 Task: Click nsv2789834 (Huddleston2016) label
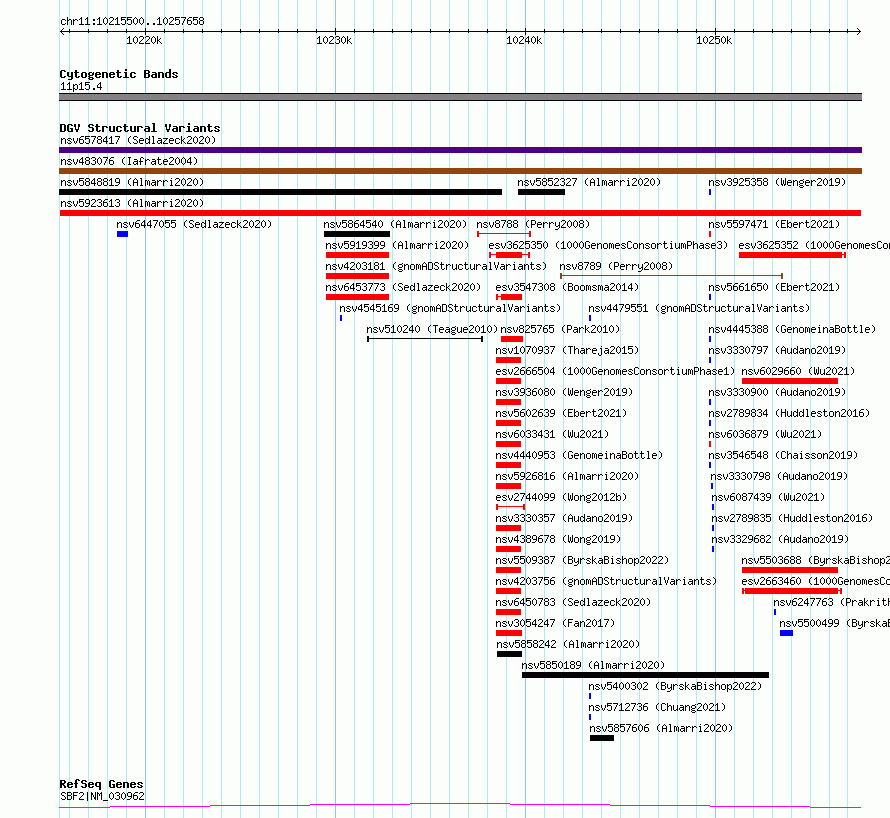(x=789, y=413)
